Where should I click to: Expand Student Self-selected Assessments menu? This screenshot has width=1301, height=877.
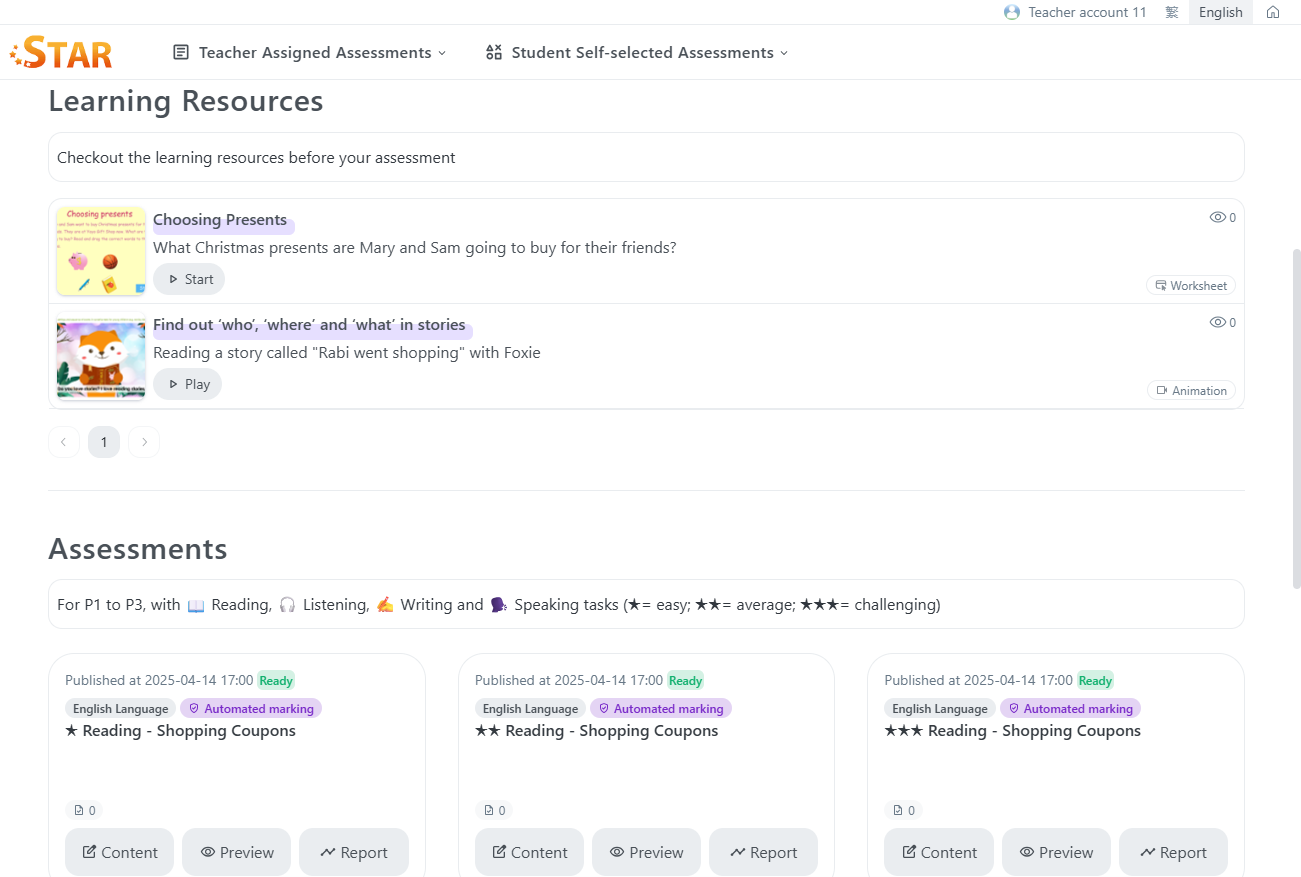click(x=636, y=52)
